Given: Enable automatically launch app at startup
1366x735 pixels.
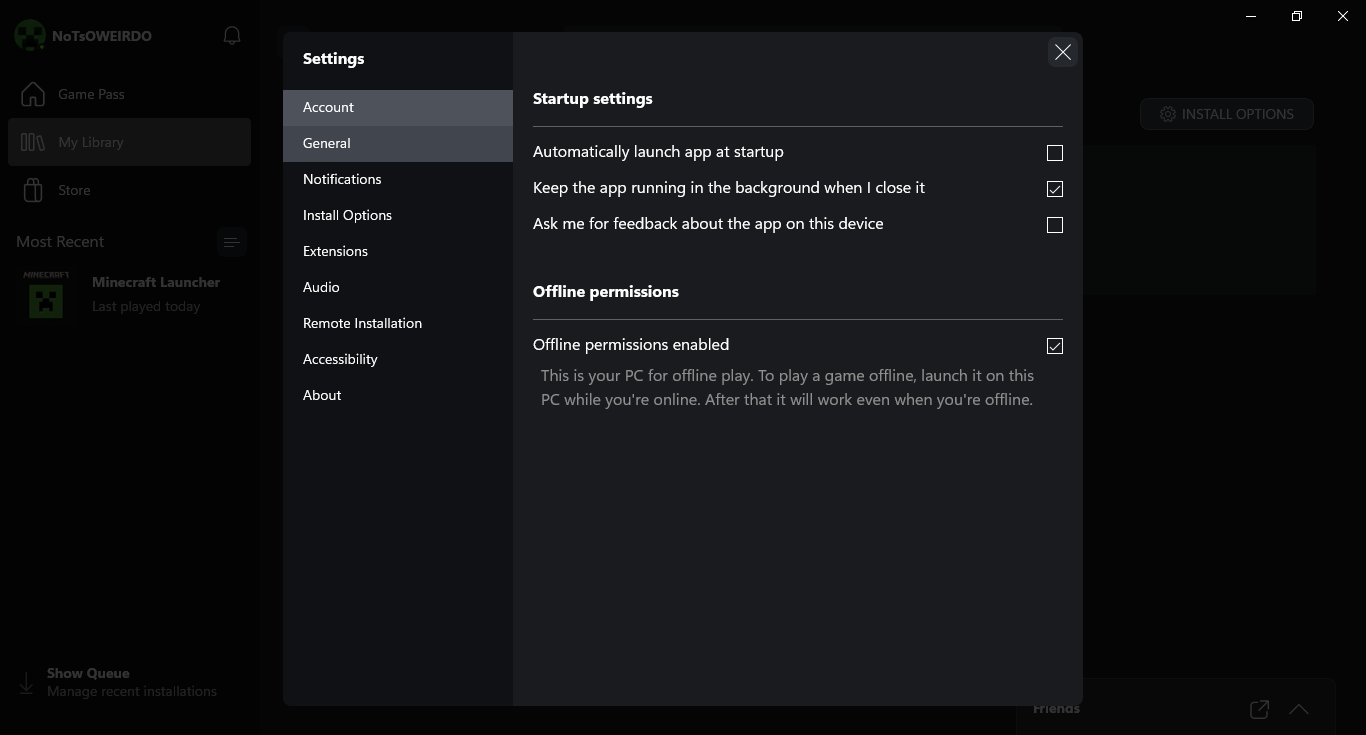Looking at the screenshot, I should click(x=1054, y=153).
